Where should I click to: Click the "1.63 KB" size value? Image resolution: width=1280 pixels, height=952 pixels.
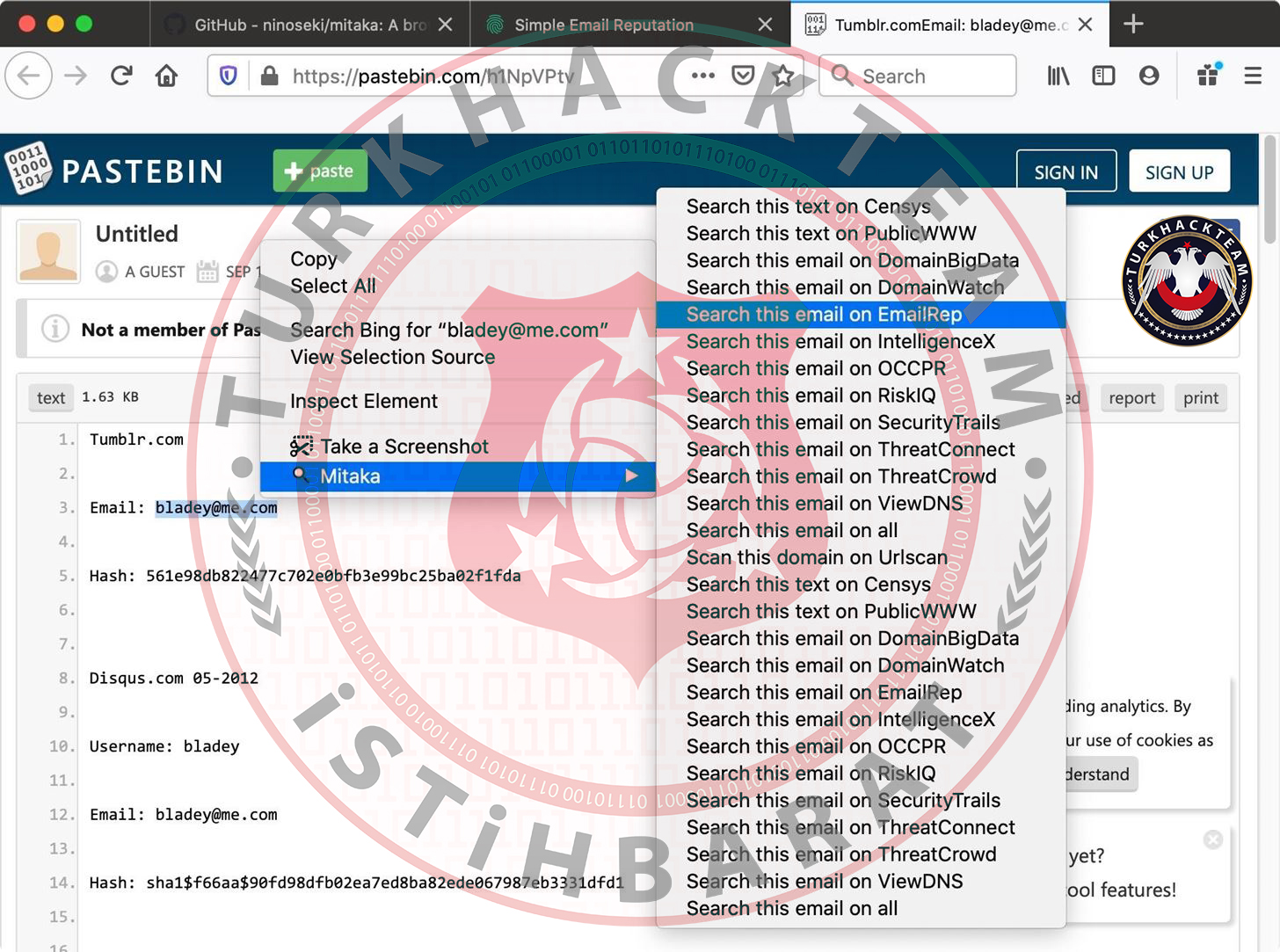click(x=110, y=396)
